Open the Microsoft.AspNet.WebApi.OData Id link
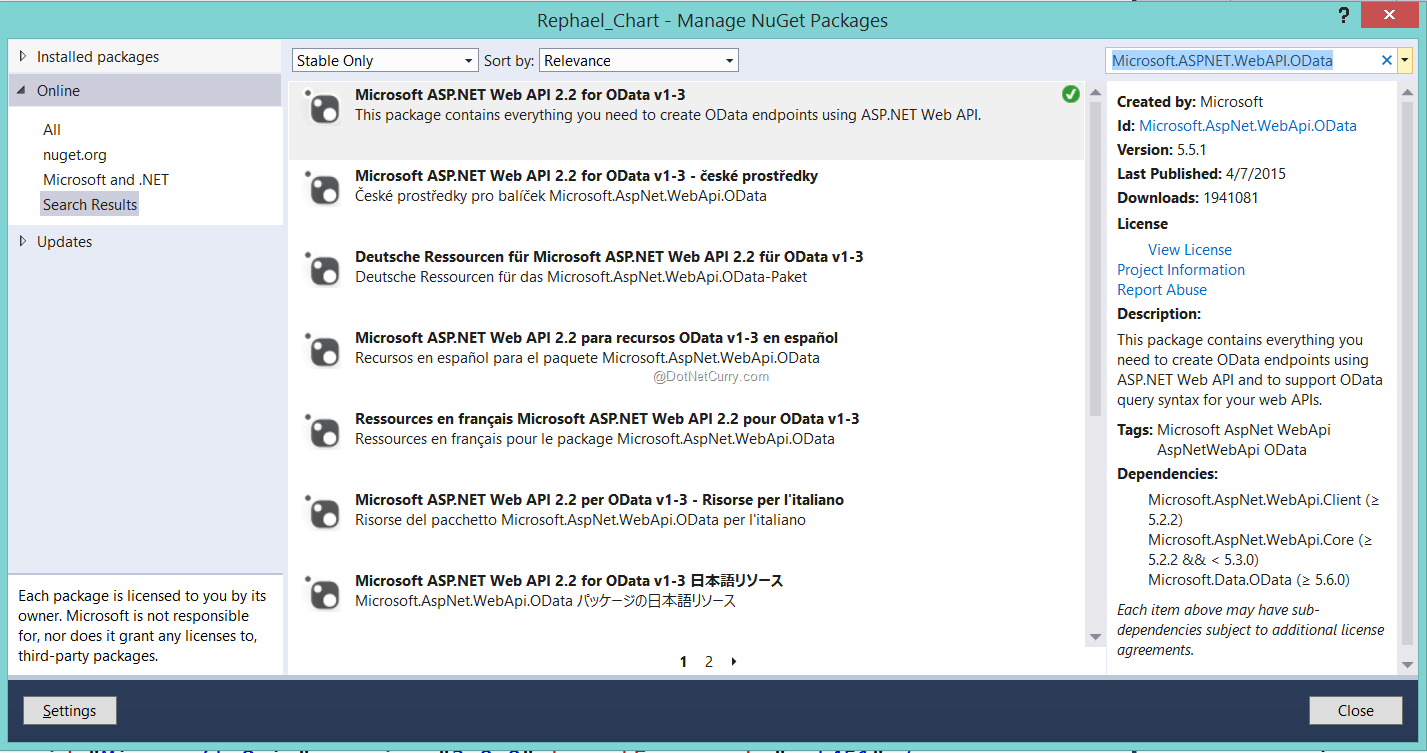 pos(1248,125)
